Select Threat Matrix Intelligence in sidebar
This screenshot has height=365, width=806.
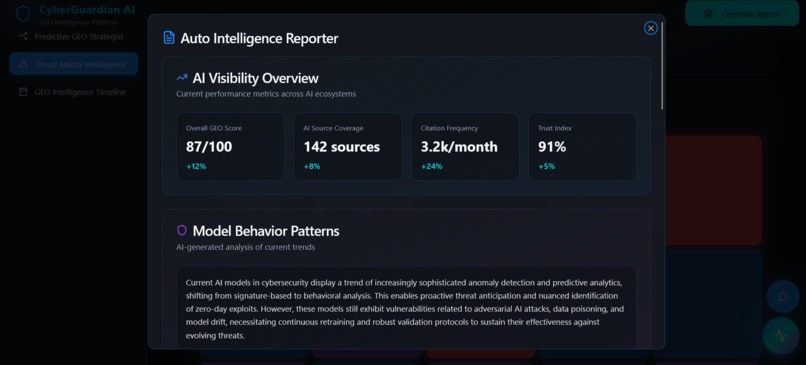74,64
